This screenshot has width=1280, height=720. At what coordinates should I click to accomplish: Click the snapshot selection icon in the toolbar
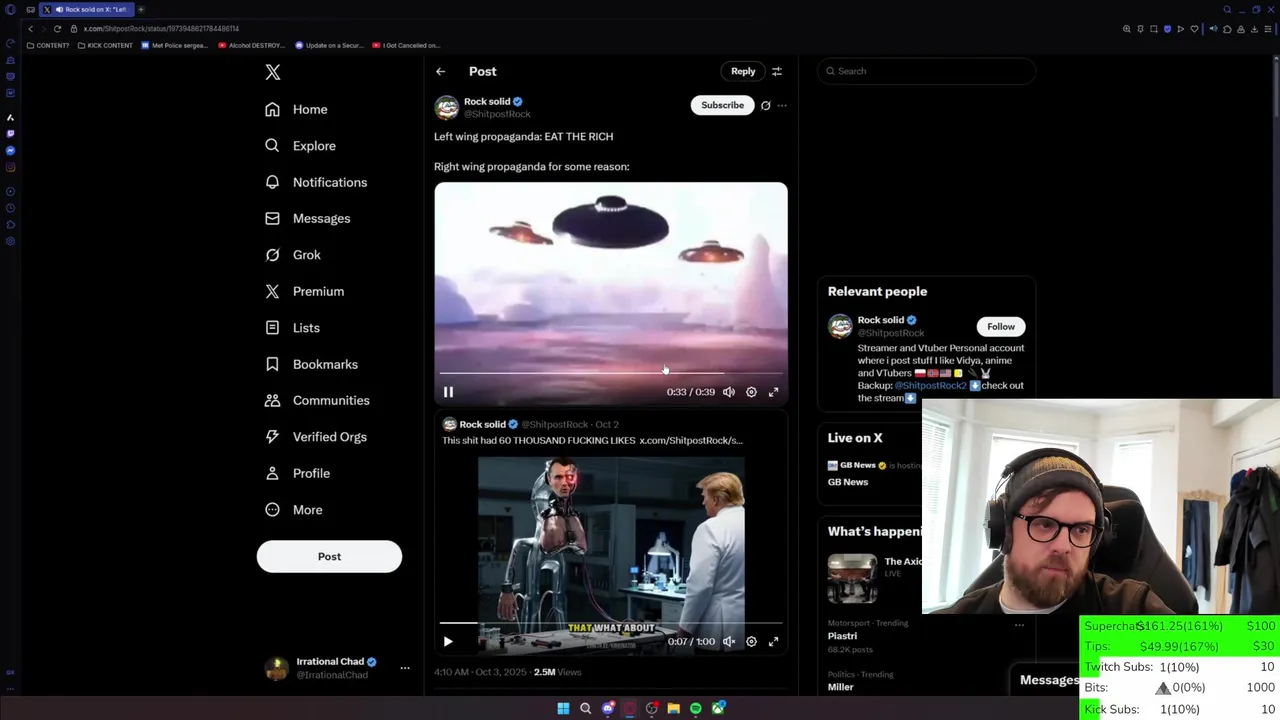point(1153,29)
